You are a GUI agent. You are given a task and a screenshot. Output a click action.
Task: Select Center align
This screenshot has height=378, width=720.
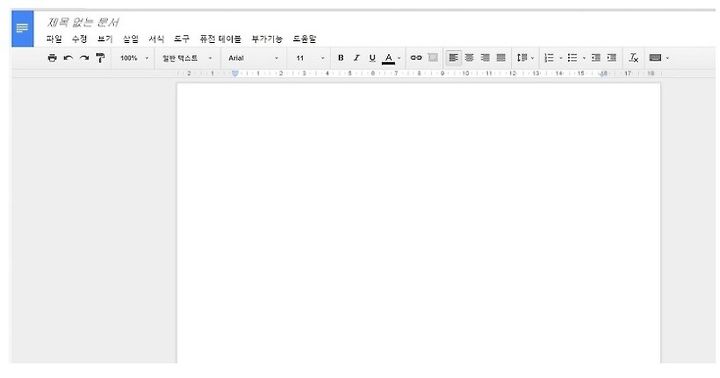click(469, 58)
